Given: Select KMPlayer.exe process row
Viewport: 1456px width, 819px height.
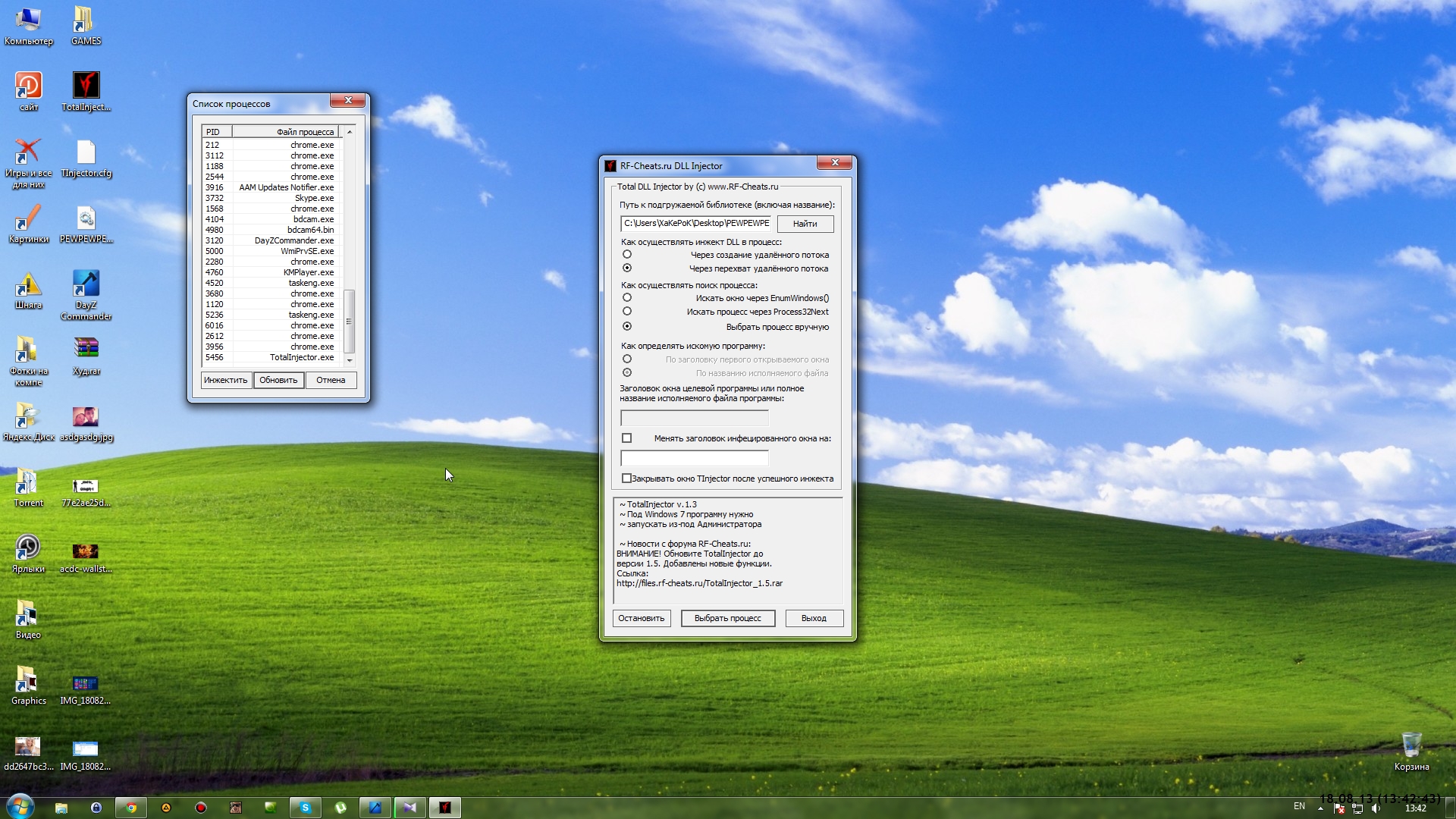Looking at the screenshot, I should (x=270, y=272).
